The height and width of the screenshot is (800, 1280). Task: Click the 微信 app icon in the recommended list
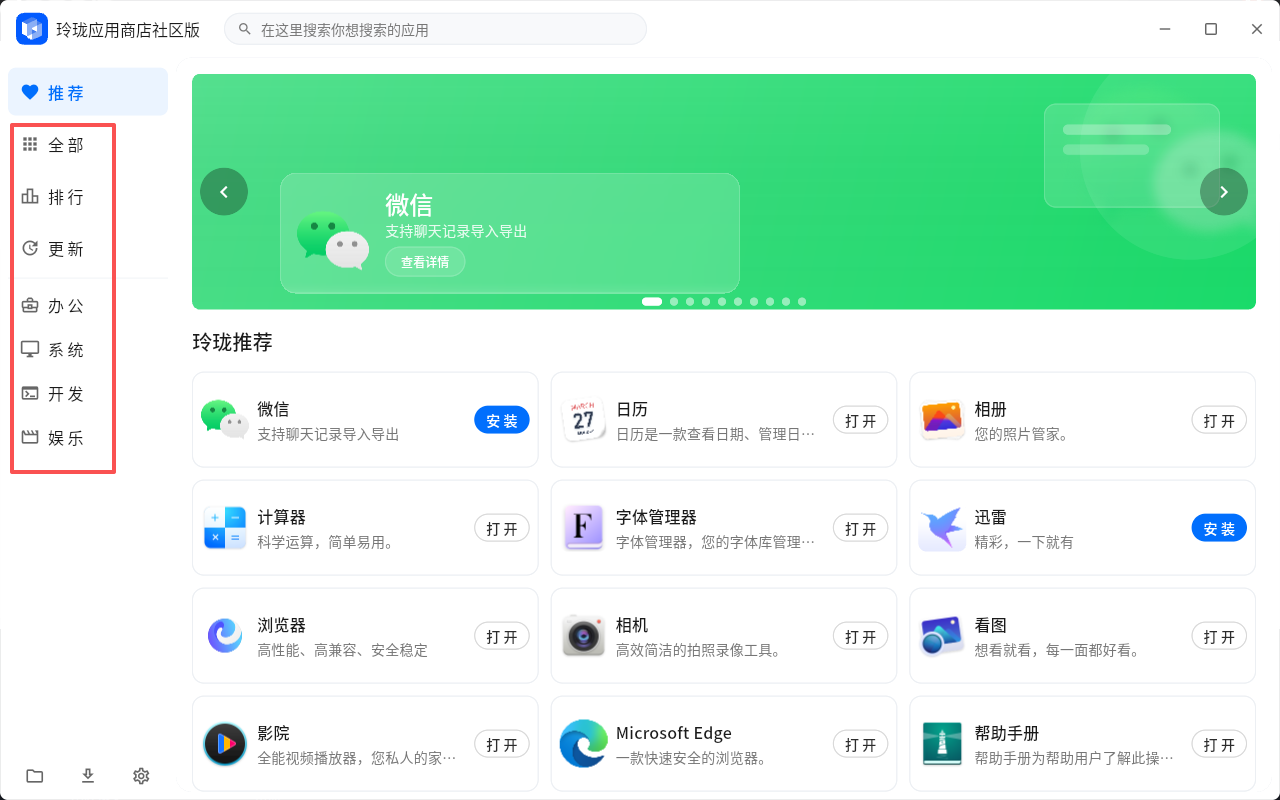coord(224,420)
